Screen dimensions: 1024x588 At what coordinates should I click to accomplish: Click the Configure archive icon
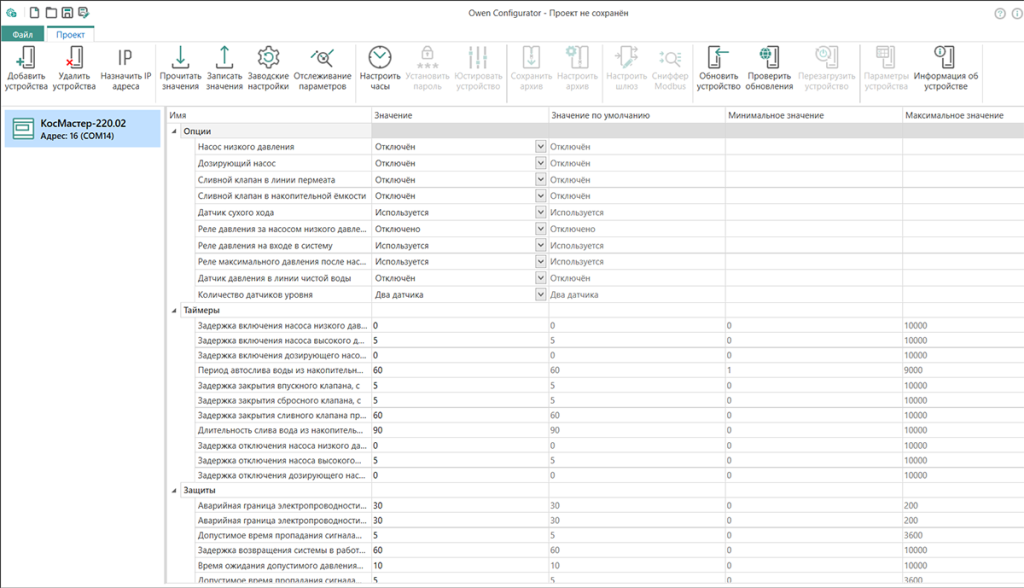[x=577, y=57]
